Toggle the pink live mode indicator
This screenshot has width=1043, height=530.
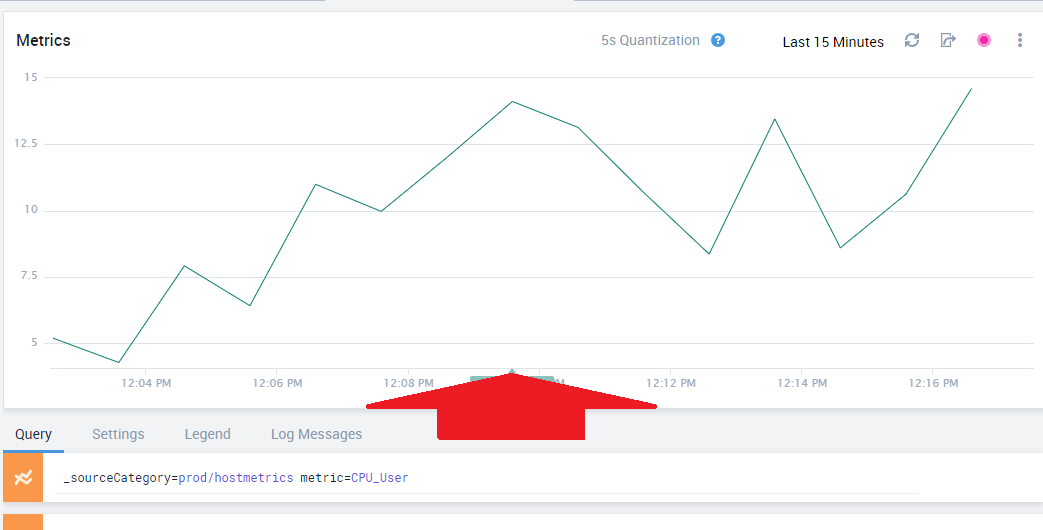coord(984,41)
